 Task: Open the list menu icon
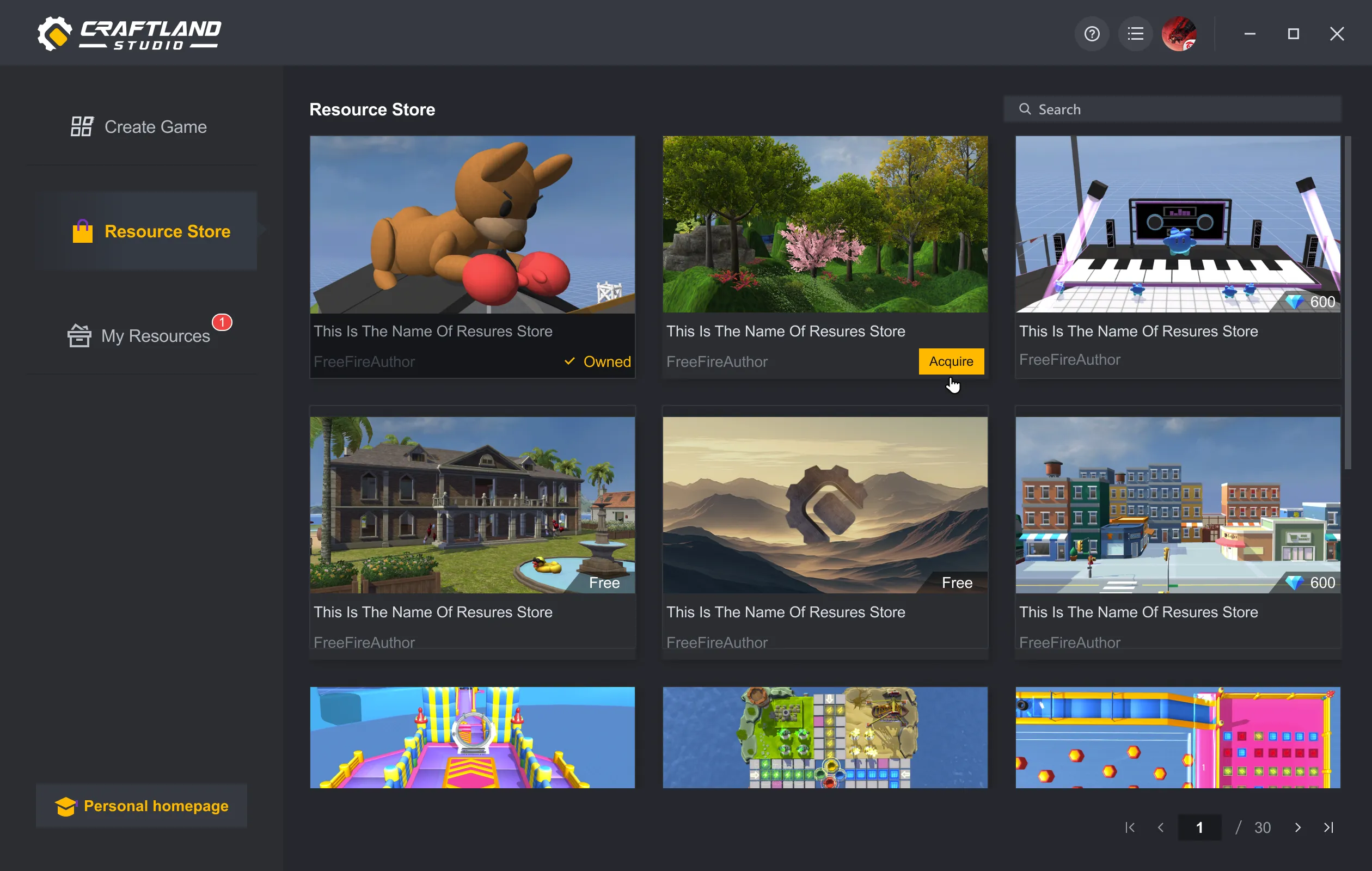1135,34
